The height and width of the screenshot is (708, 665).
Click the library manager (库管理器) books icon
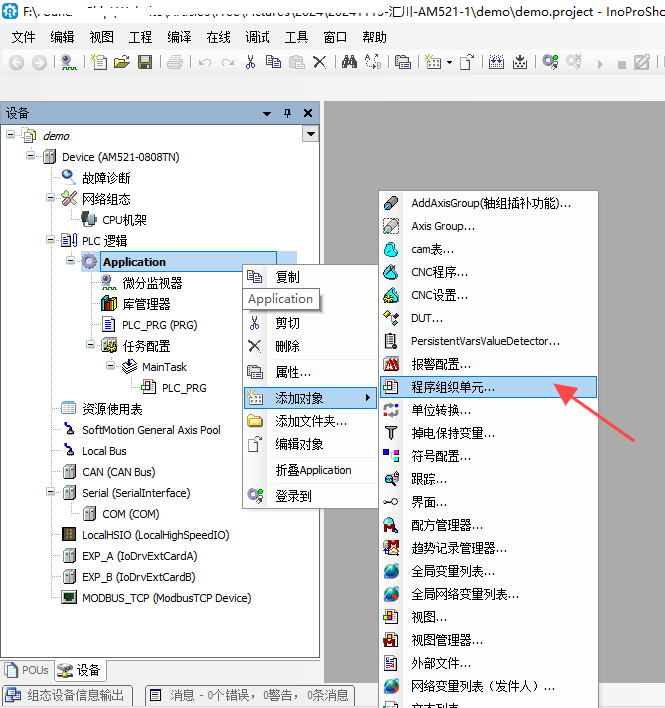pos(109,304)
